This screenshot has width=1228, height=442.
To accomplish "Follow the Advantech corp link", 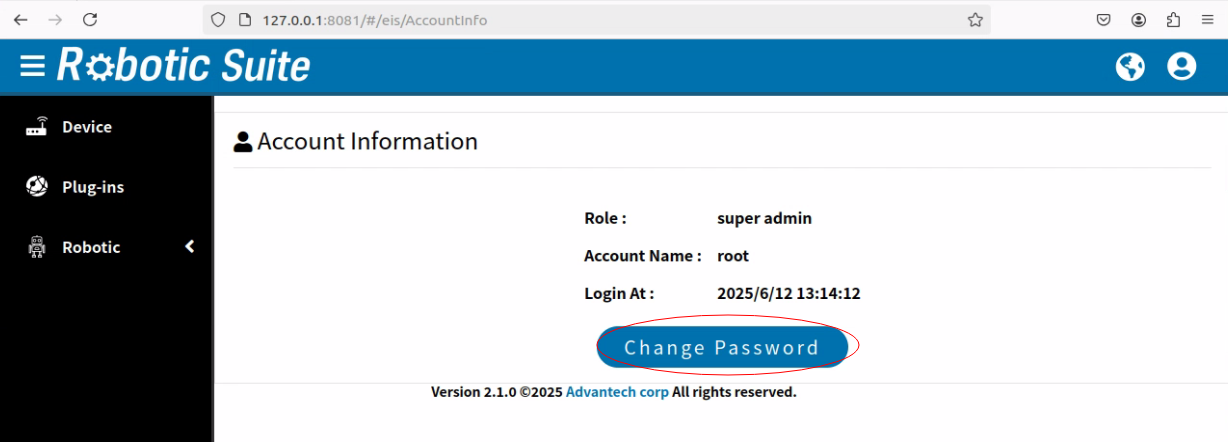I will [x=617, y=392].
